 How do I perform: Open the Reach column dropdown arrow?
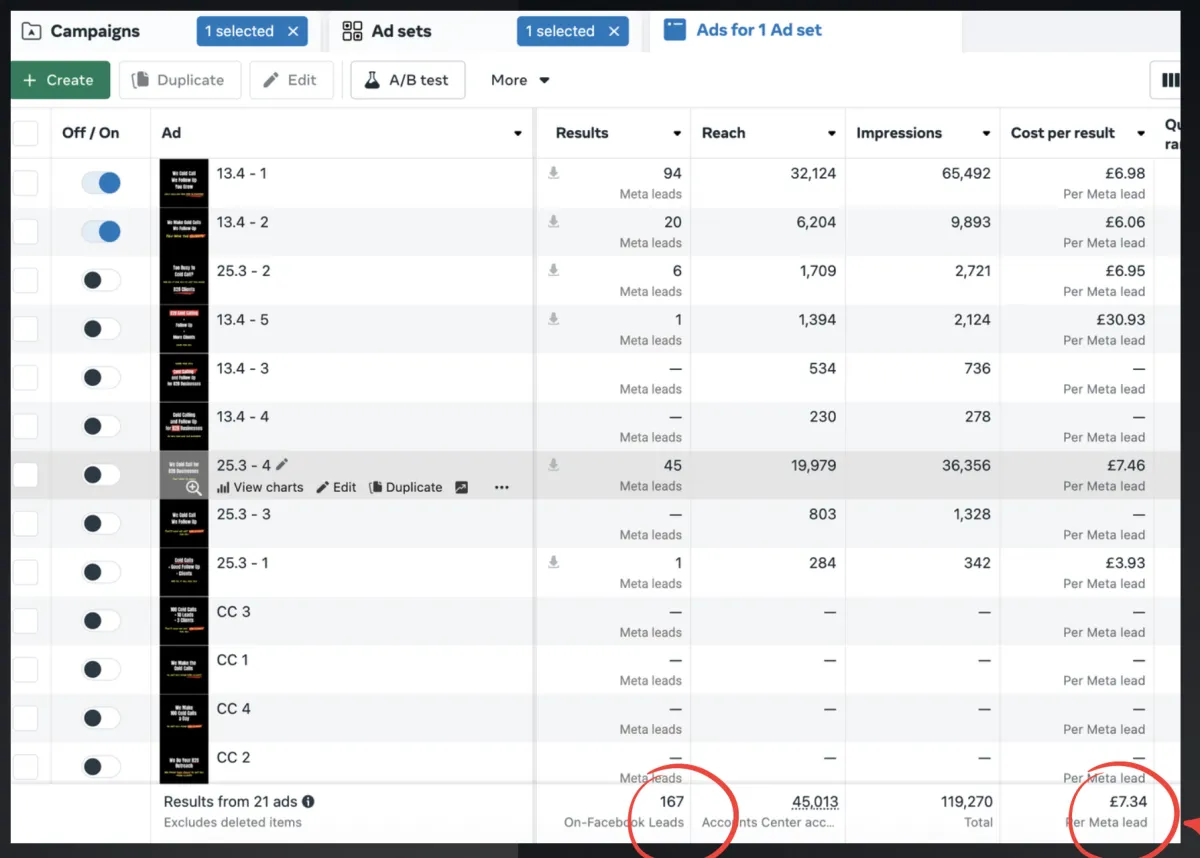[832, 134]
